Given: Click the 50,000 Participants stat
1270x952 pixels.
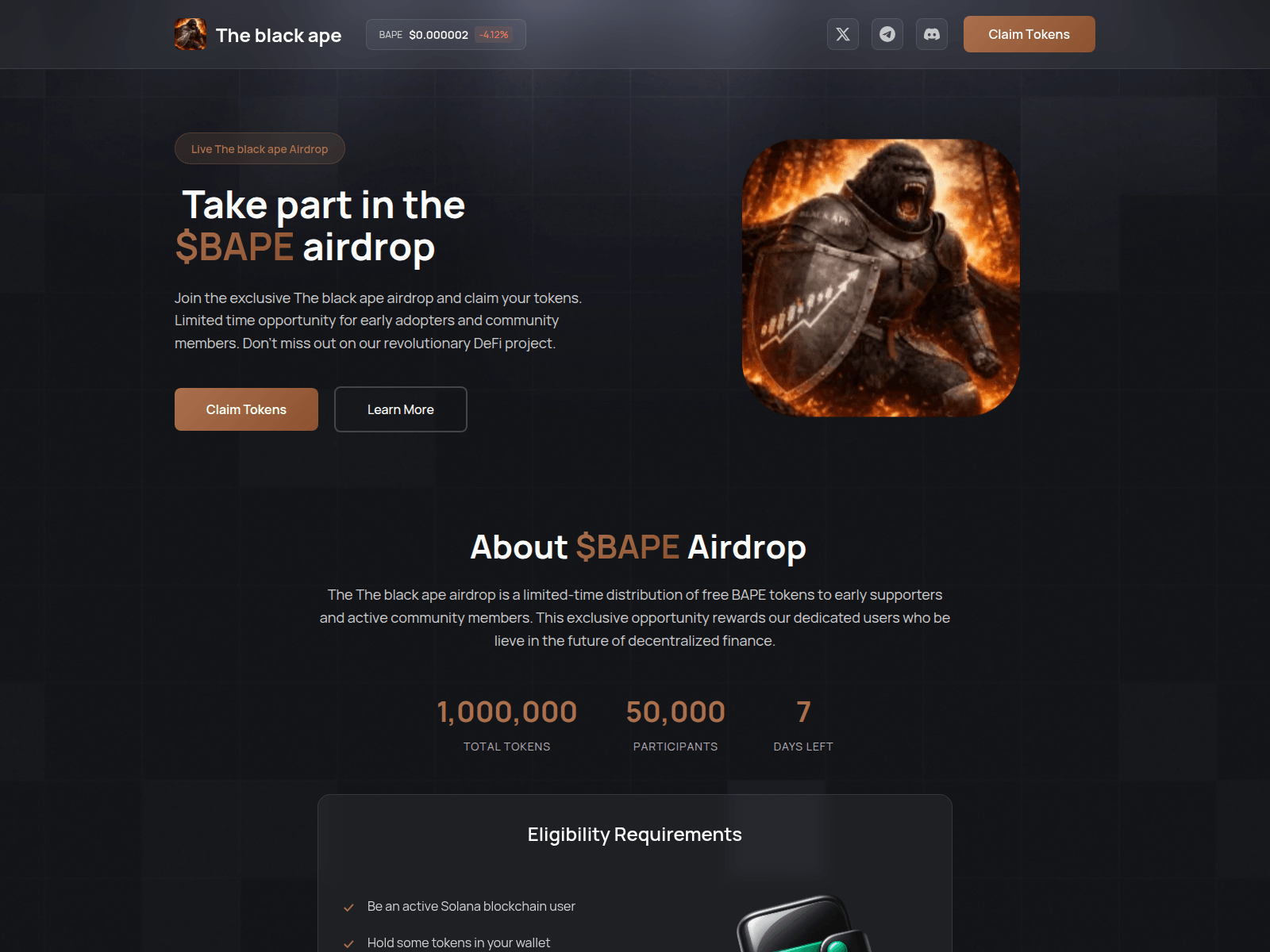Looking at the screenshot, I should coord(675,724).
